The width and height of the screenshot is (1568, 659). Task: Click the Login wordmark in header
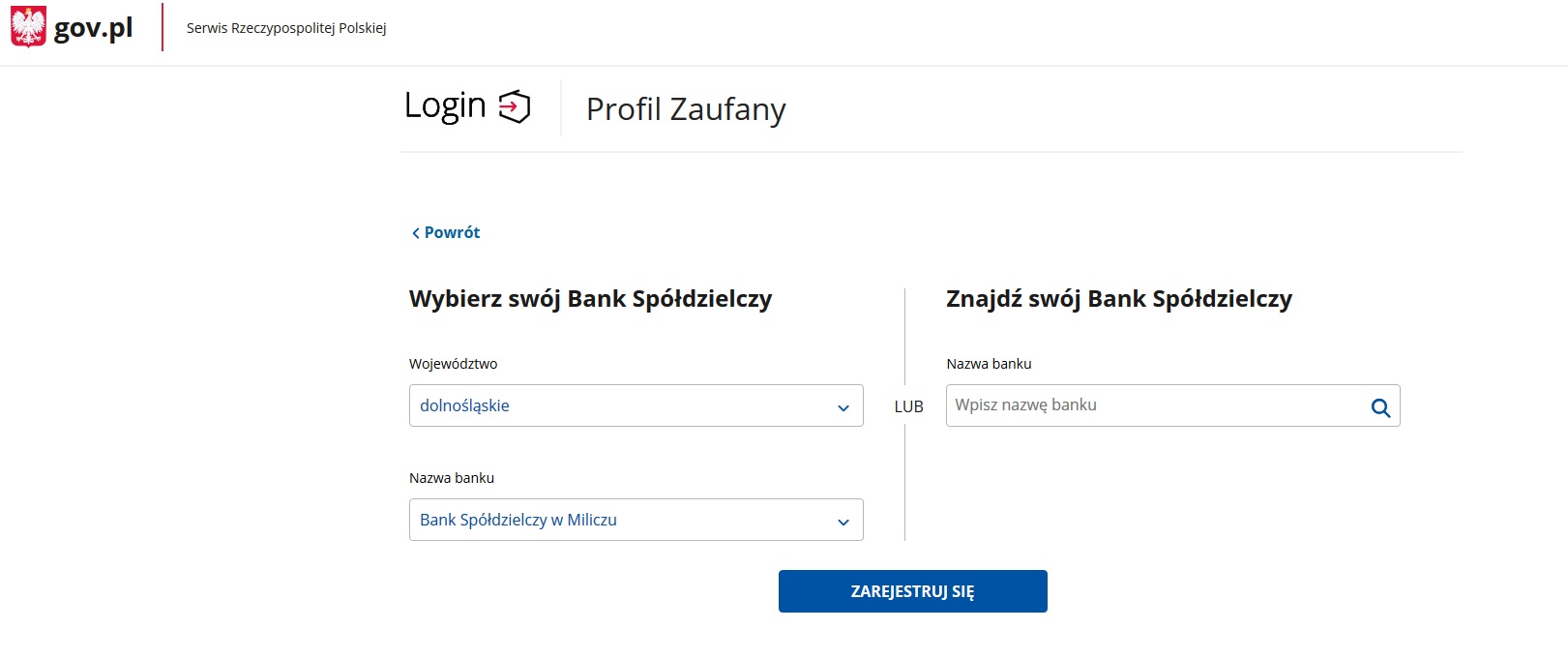coord(445,105)
